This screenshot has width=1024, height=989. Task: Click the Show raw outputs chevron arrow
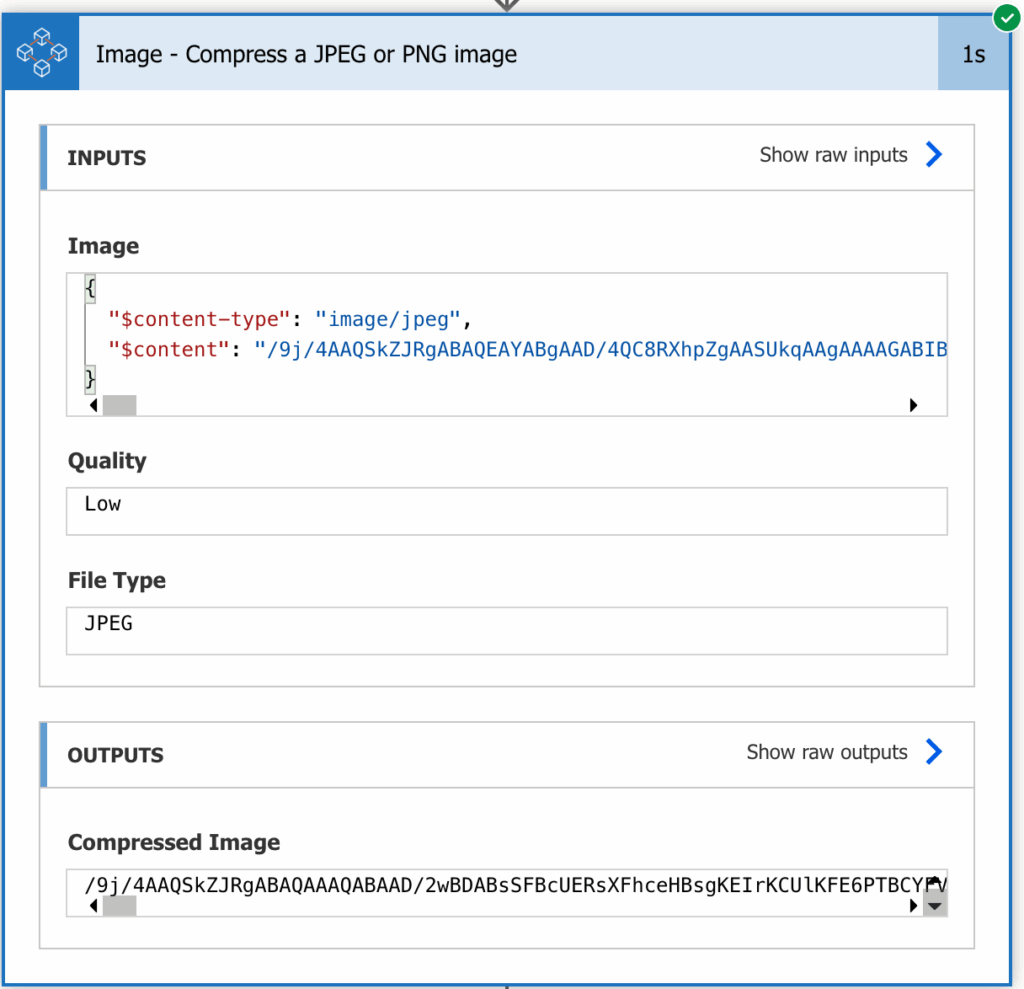pyautogui.click(x=934, y=752)
